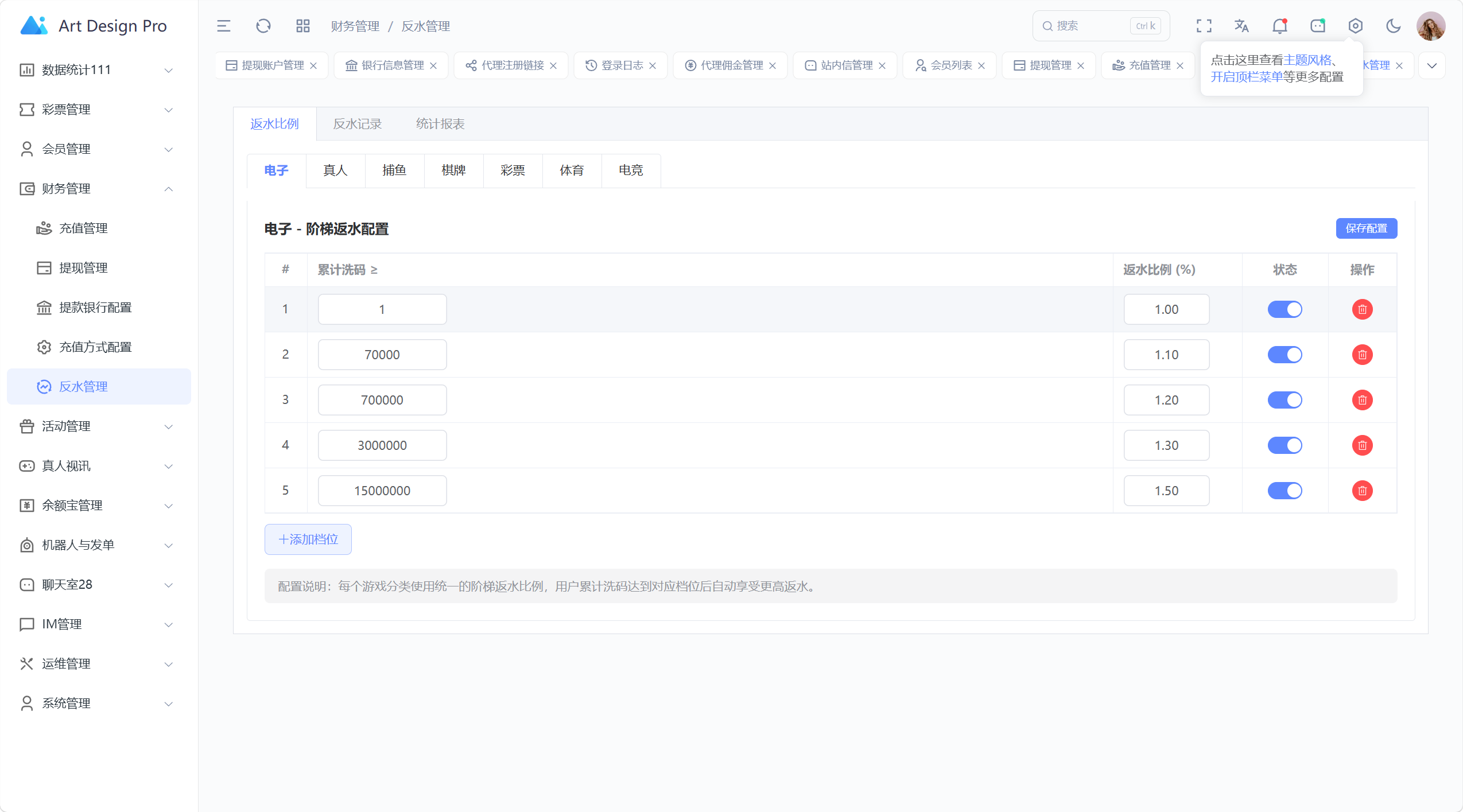This screenshot has height=812, width=1463.
Task: Open the quick-access grid icon
Action: point(302,26)
